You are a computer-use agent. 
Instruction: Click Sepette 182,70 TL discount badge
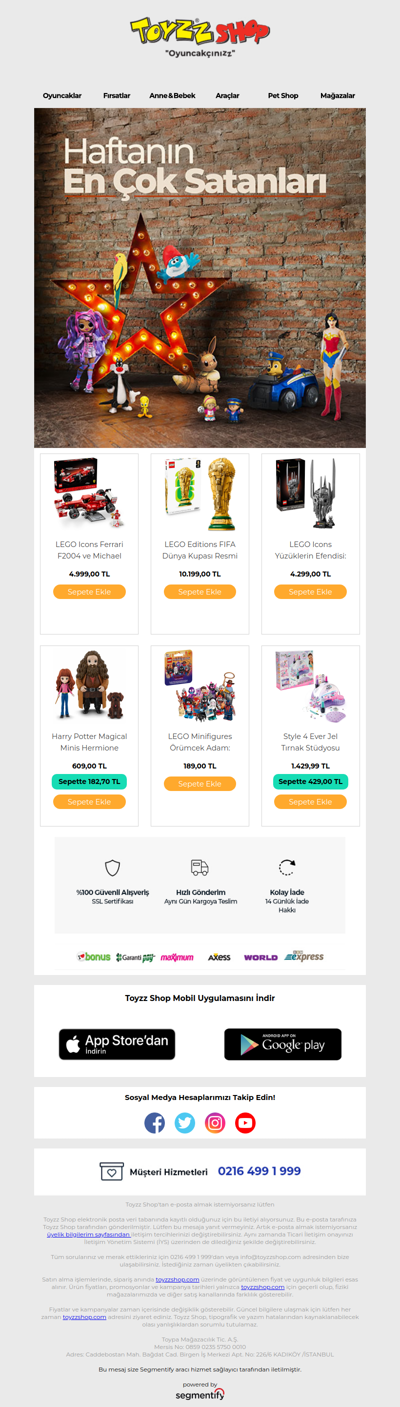[89, 781]
